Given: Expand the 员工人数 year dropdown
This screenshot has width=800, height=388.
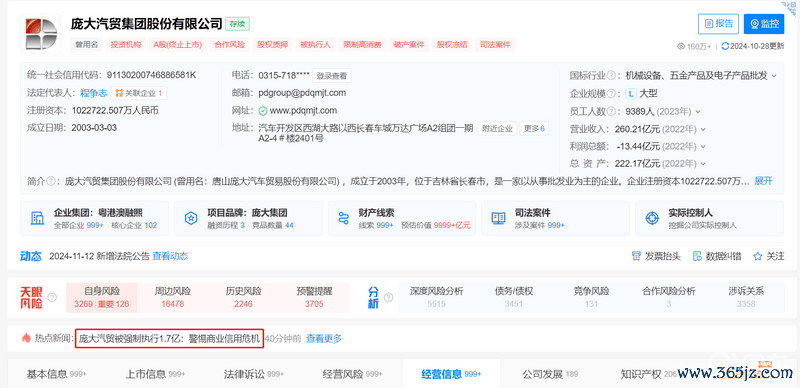Looking at the screenshot, I should 698,111.
